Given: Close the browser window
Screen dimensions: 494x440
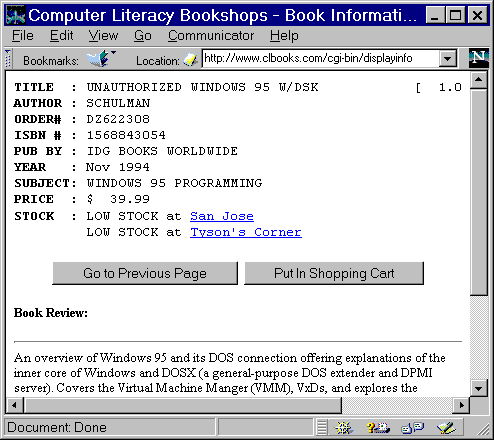Looking at the screenshot, I should pos(478,15).
